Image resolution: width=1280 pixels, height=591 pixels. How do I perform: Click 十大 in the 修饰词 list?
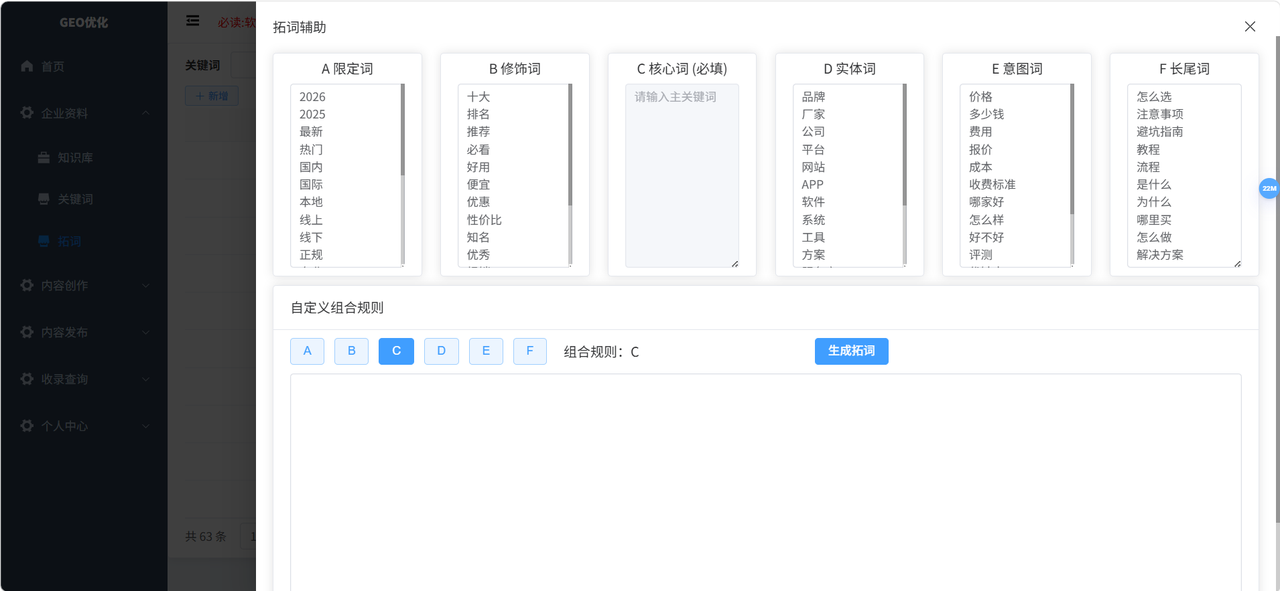point(479,97)
